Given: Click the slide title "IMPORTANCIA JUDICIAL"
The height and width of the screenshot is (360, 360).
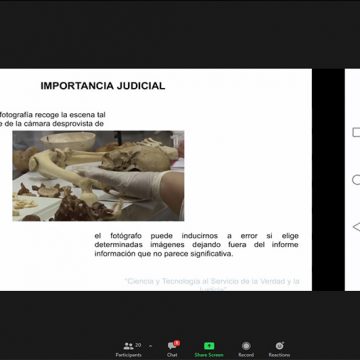Looking at the screenshot, I should (x=103, y=86).
